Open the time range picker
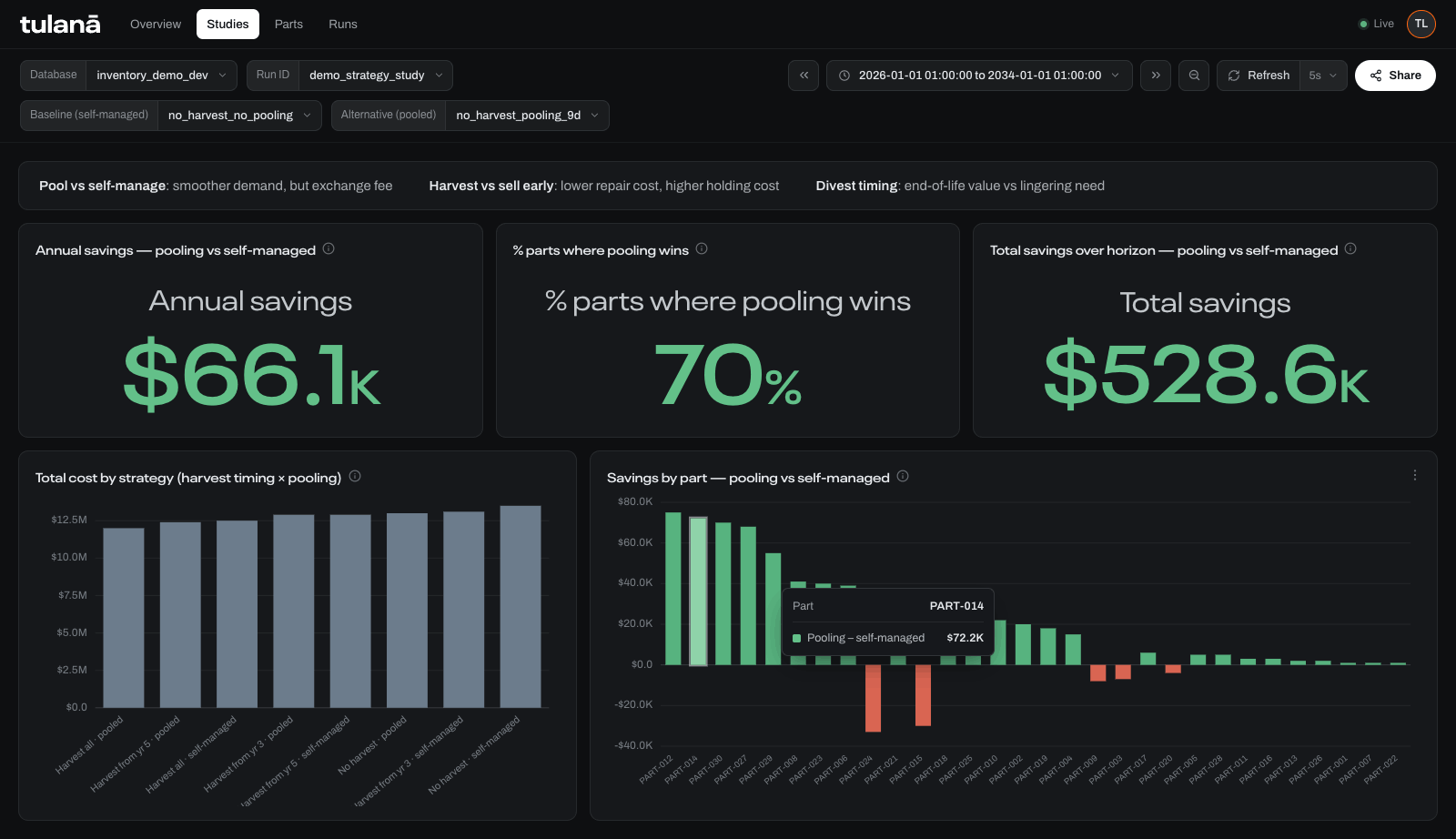The width and height of the screenshot is (1456, 839). click(x=979, y=76)
